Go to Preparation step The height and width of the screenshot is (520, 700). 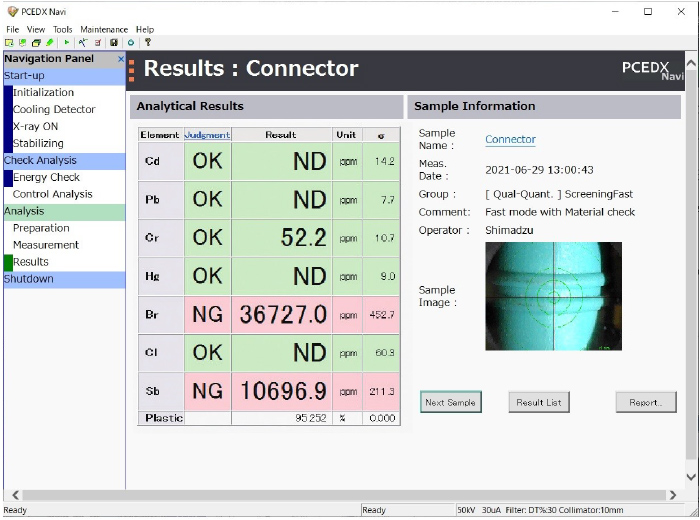coord(41,228)
